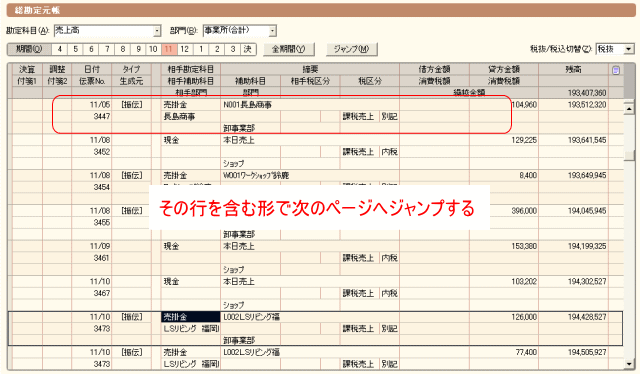Open the 部門 dropdown arrow
The image size is (640, 374).
point(272,31)
